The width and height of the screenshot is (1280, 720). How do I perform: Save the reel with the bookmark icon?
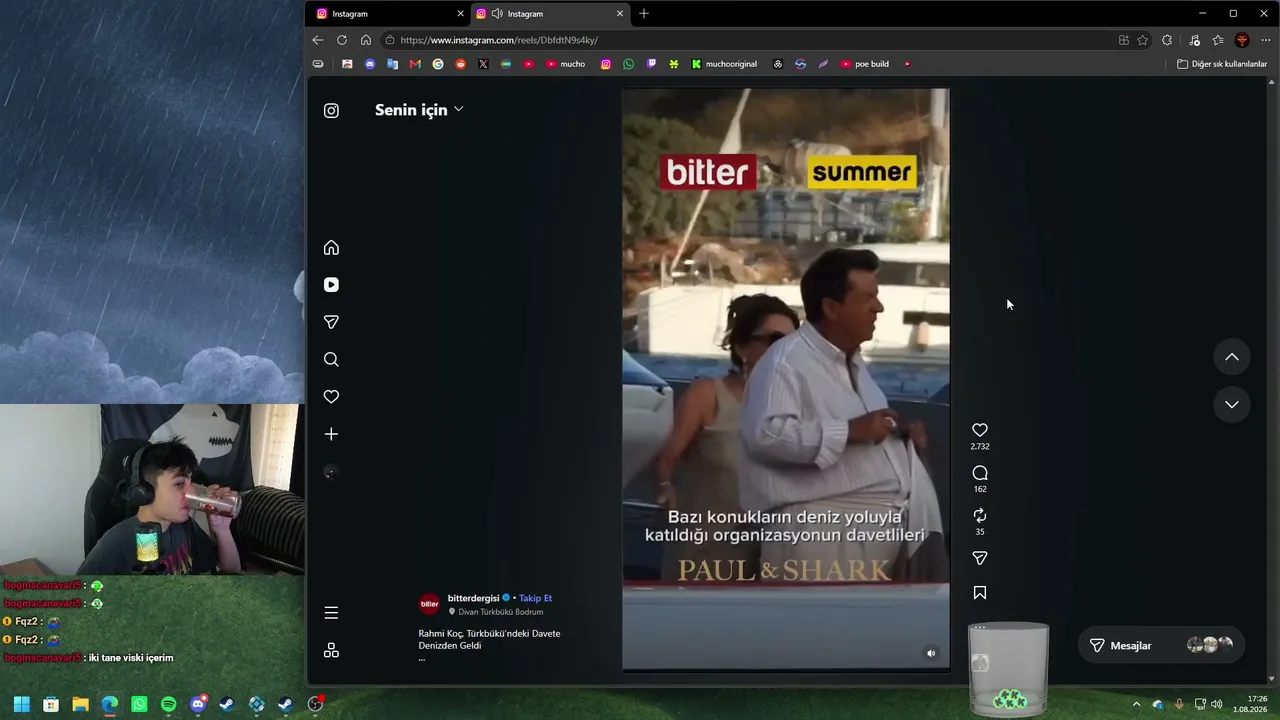coord(980,593)
